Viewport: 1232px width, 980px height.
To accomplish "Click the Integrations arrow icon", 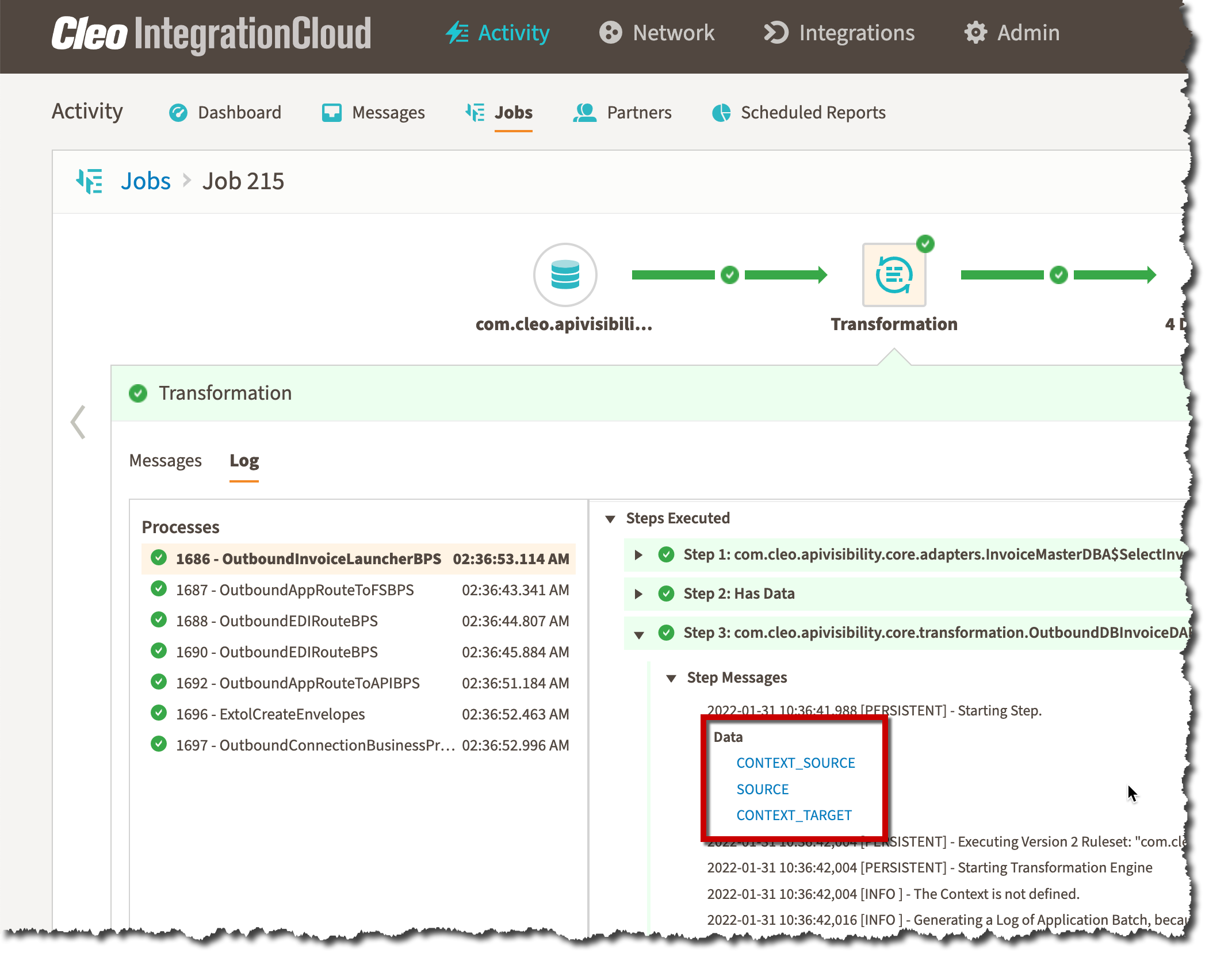I will 776,33.
